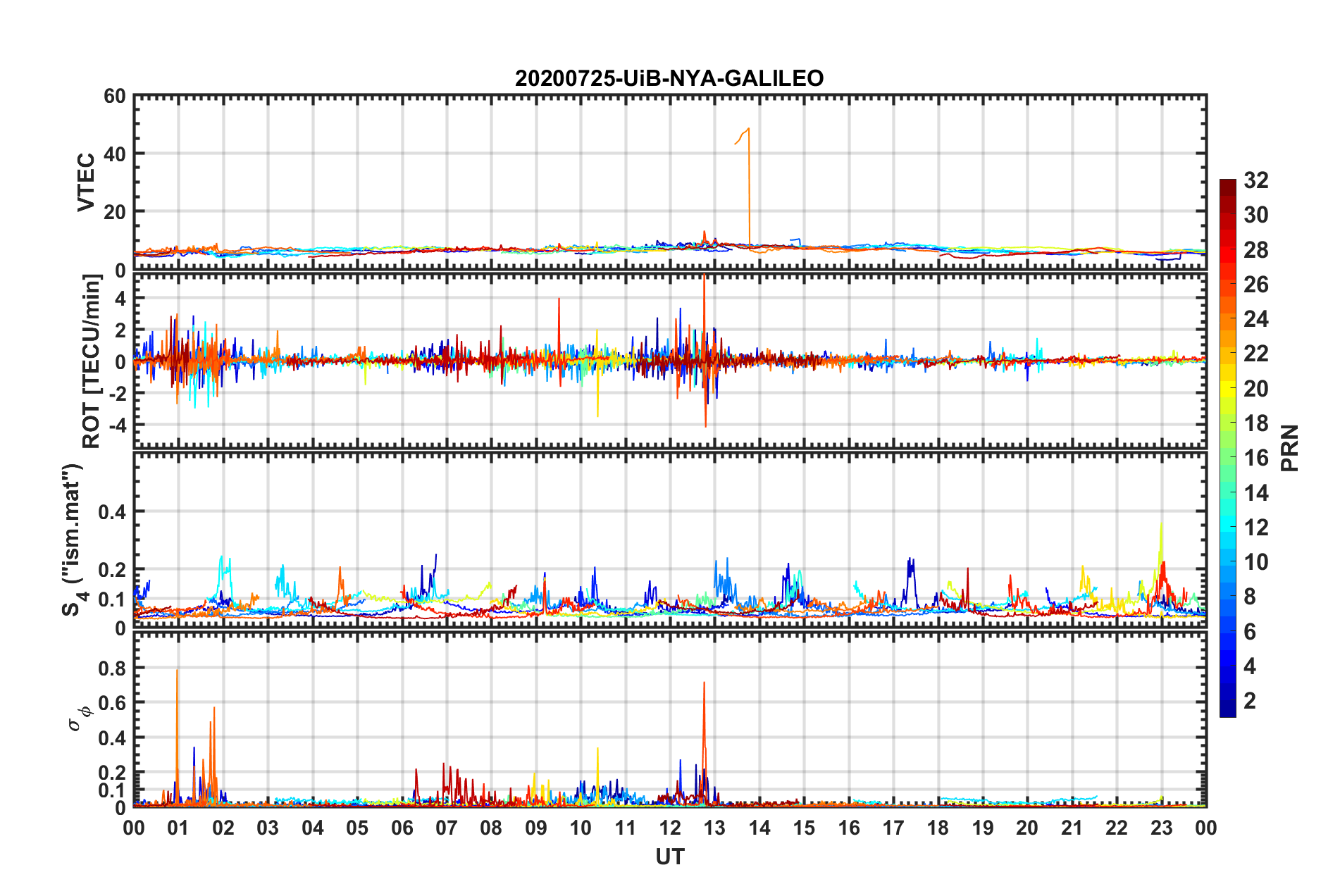Click colorbar tick label 8
This screenshot has height=896, width=1340.
tap(1250, 597)
